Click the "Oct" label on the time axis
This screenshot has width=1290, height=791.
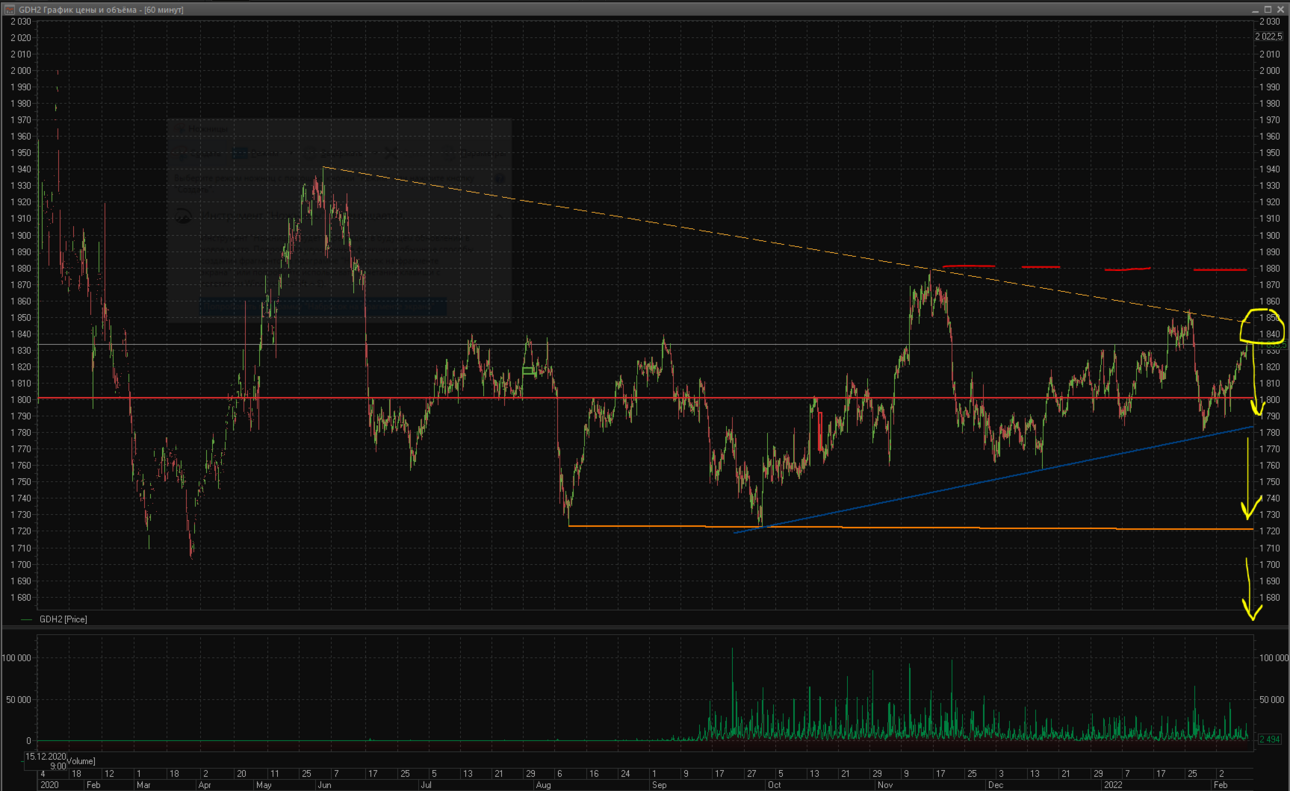pos(773,785)
